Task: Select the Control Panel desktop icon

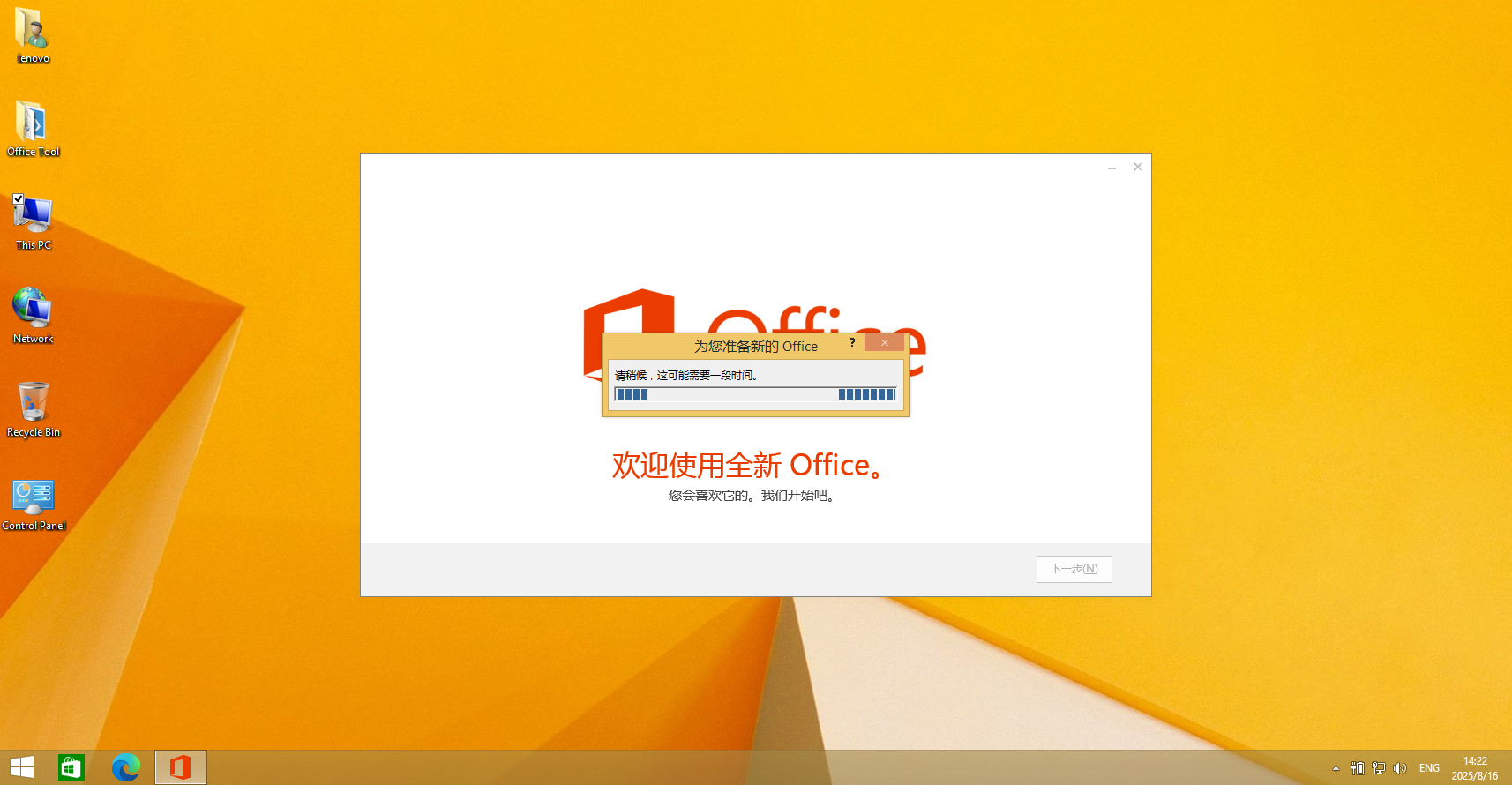Action: [x=33, y=503]
